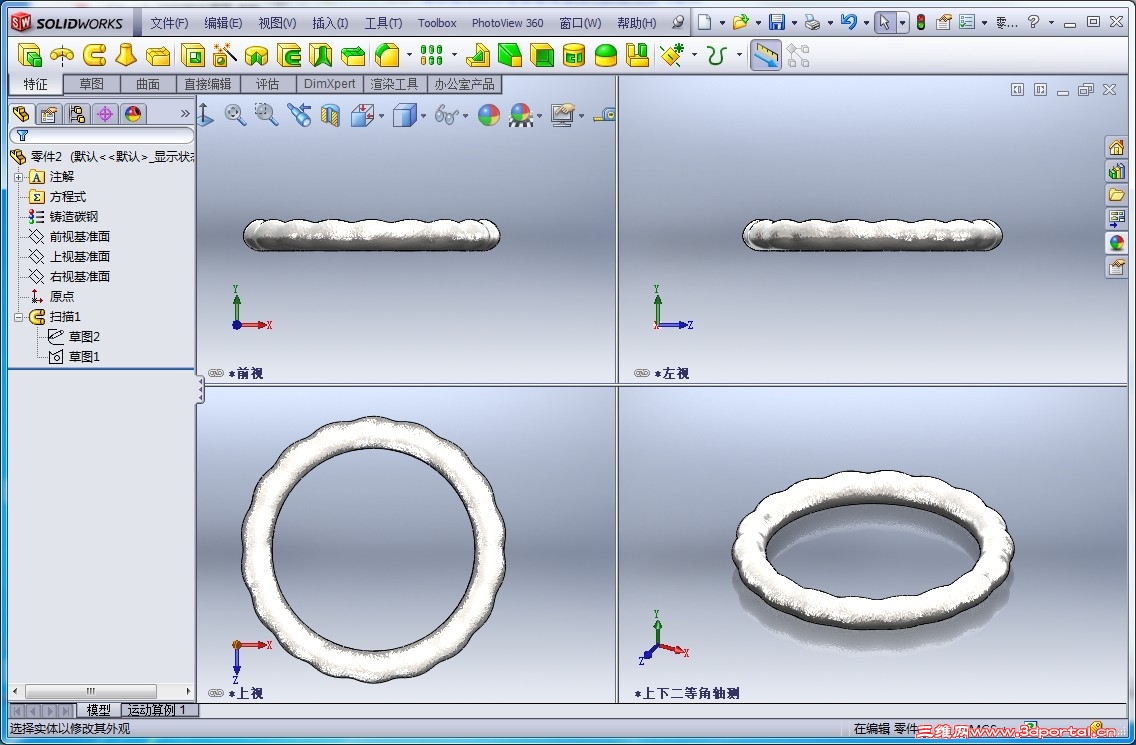Select the Shell feature icon

[x=542, y=55]
